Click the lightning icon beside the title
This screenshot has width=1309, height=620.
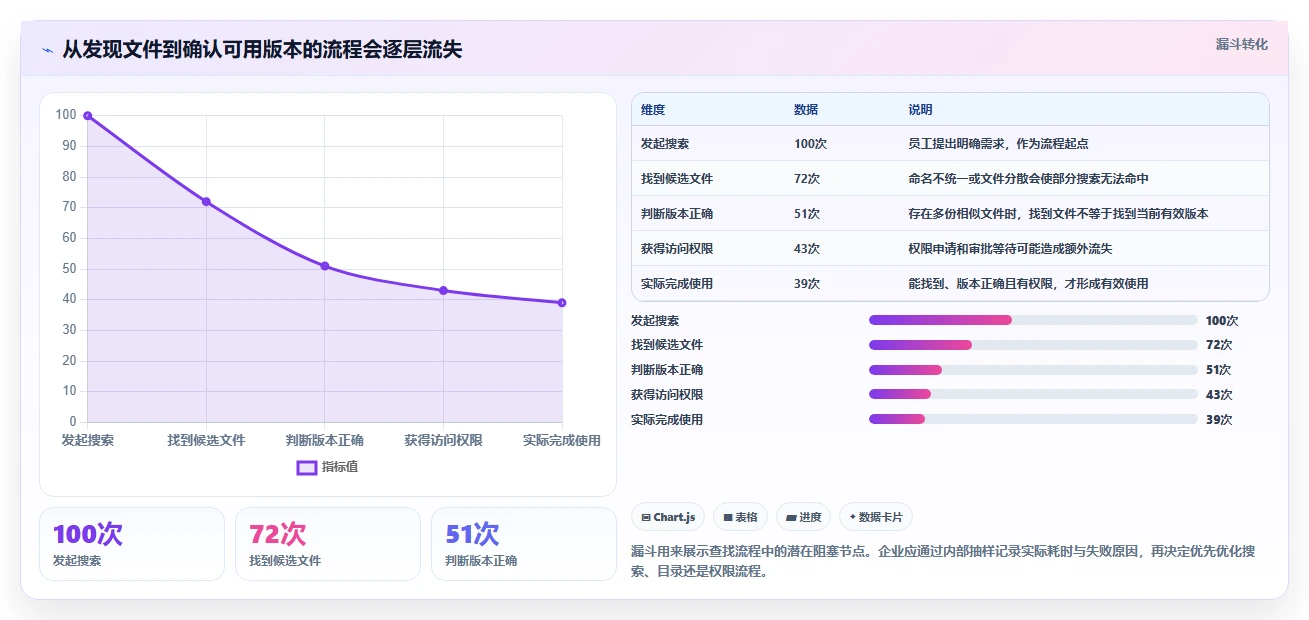coord(47,50)
